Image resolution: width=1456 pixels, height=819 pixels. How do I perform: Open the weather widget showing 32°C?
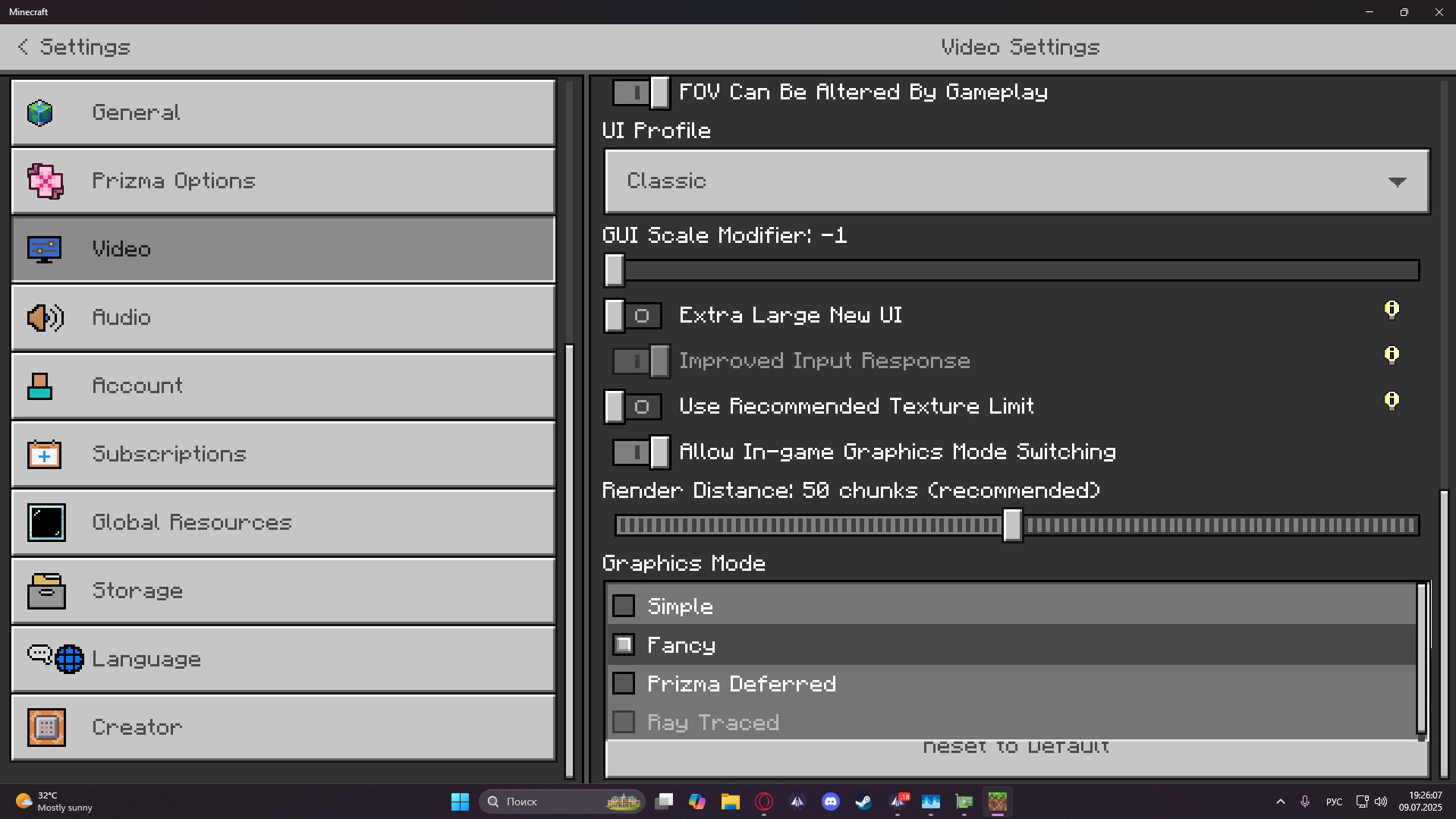[55, 802]
